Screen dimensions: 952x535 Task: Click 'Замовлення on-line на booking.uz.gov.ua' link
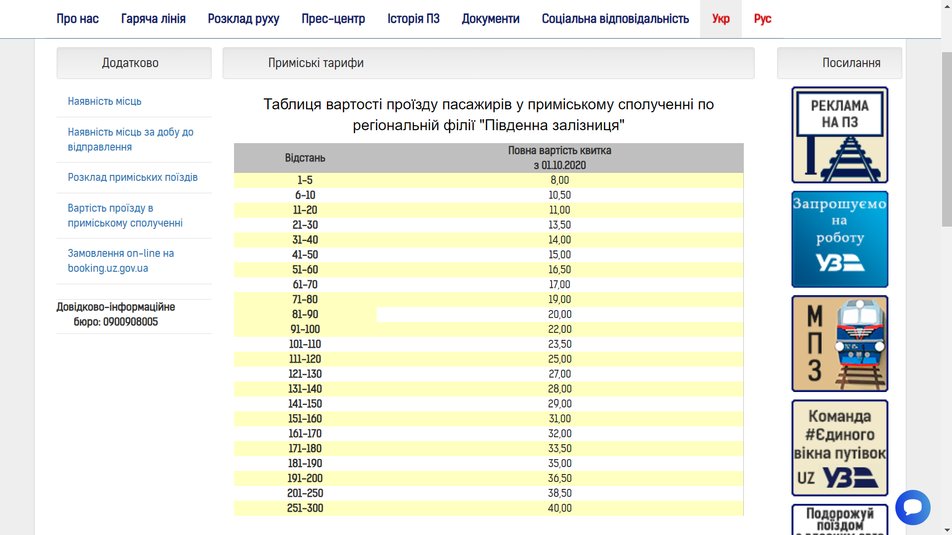click(121, 261)
